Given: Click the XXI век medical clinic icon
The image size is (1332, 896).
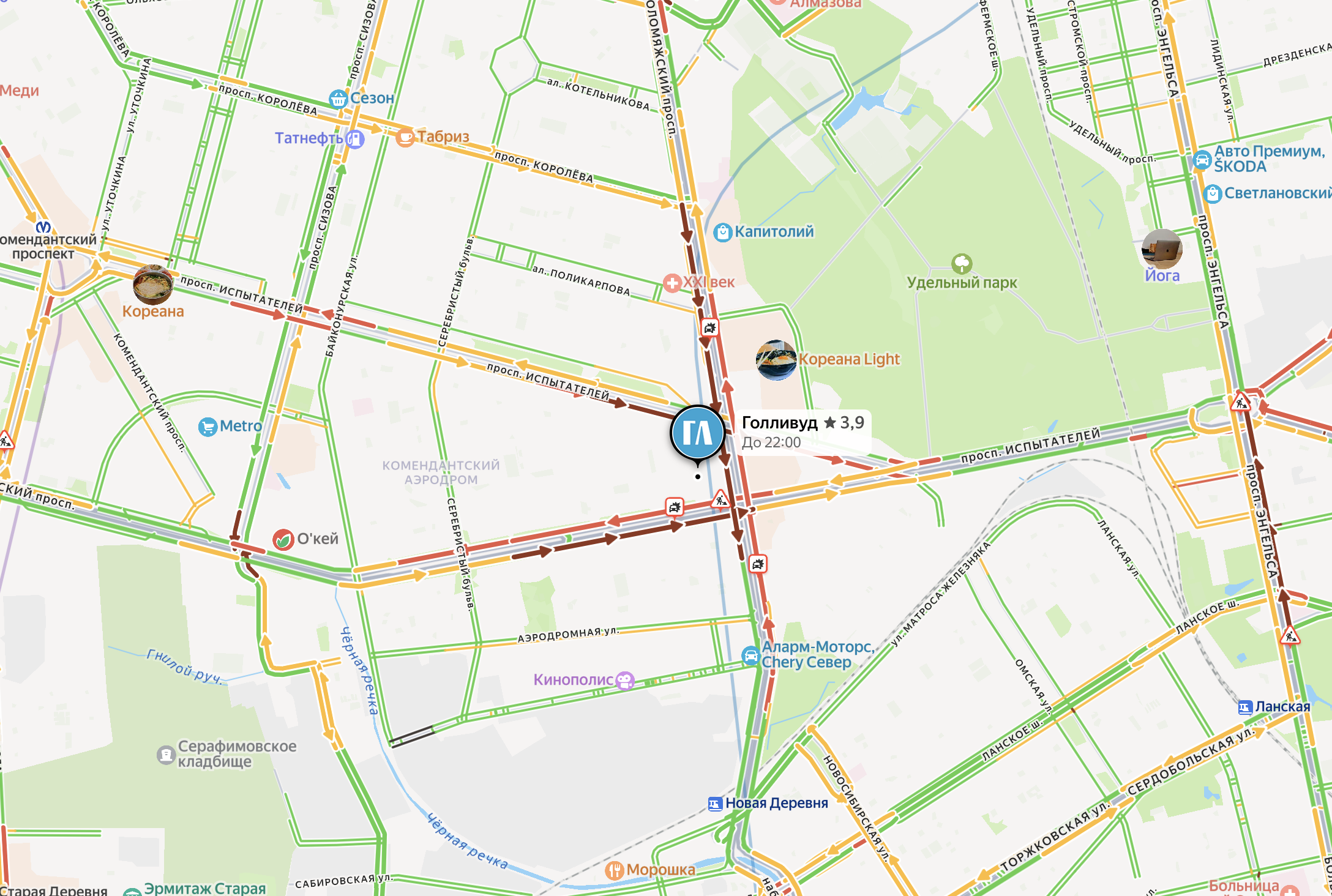Looking at the screenshot, I should (x=672, y=283).
